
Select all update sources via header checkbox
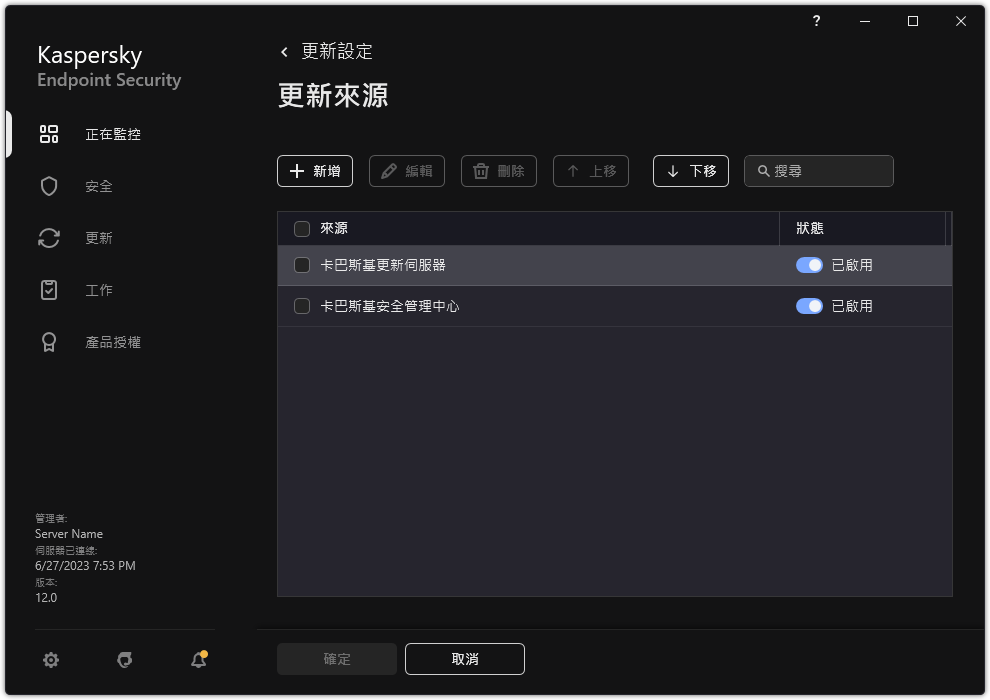[x=301, y=229]
